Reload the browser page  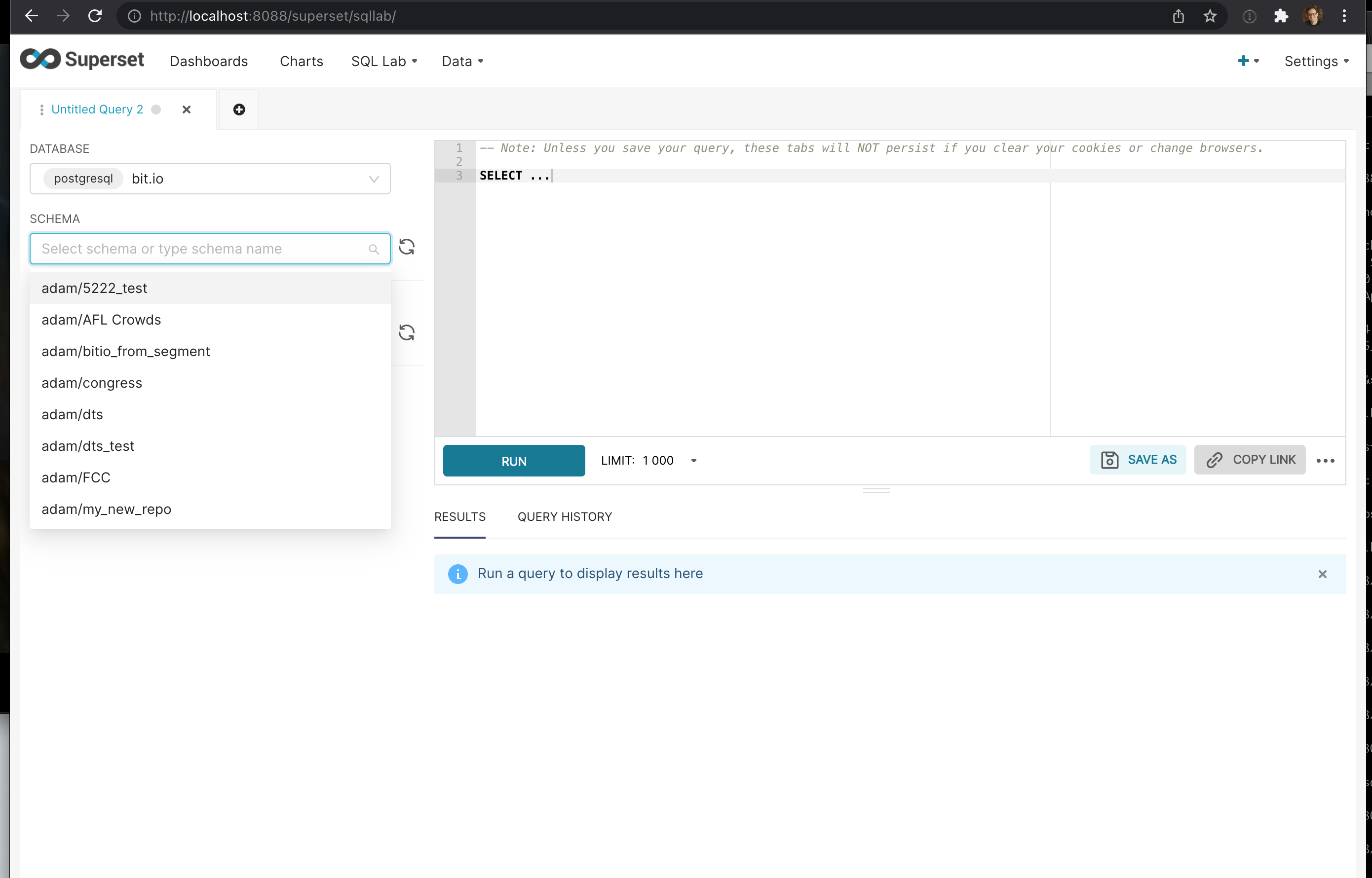tap(95, 16)
